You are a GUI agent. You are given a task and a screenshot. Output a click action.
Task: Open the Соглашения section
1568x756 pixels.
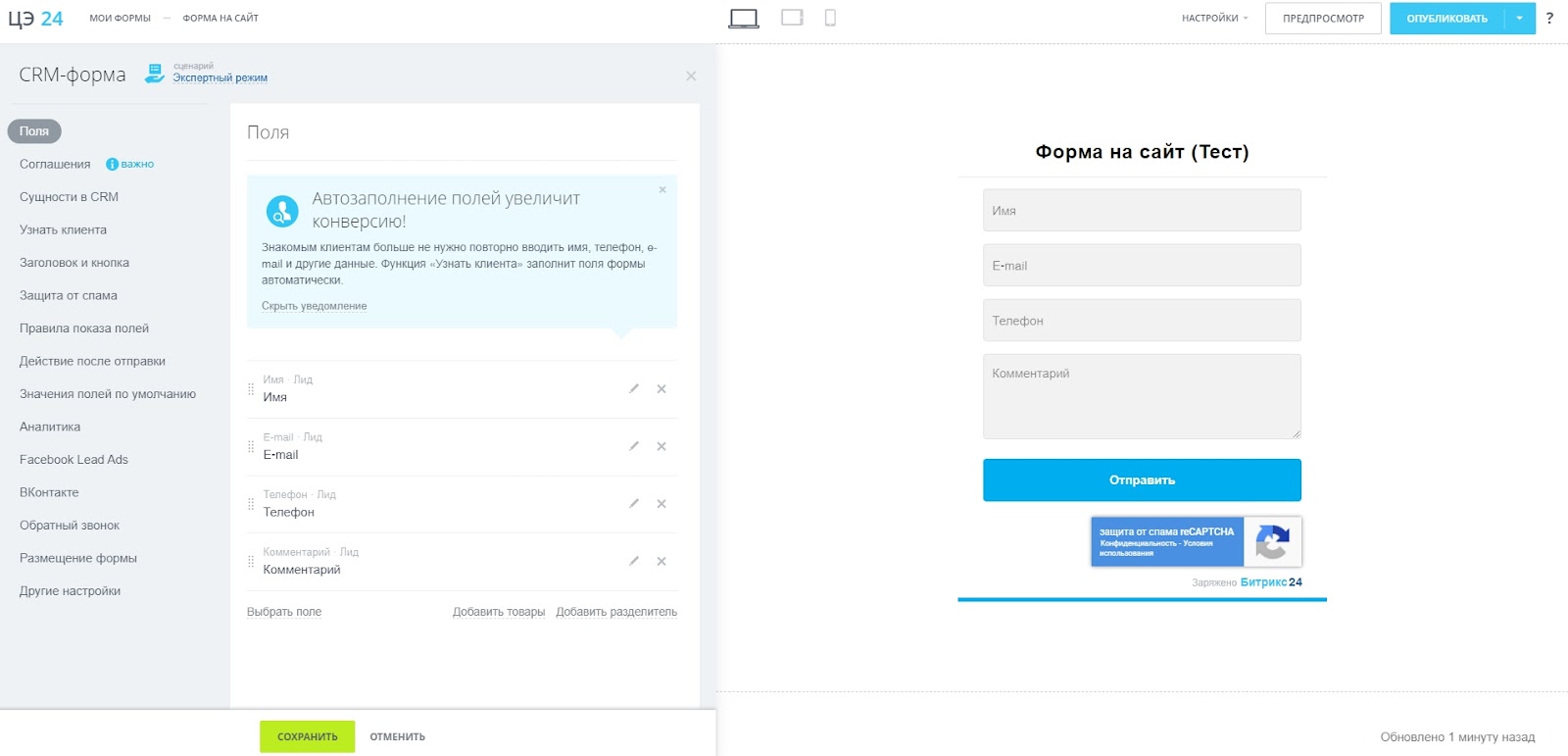click(55, 165)
